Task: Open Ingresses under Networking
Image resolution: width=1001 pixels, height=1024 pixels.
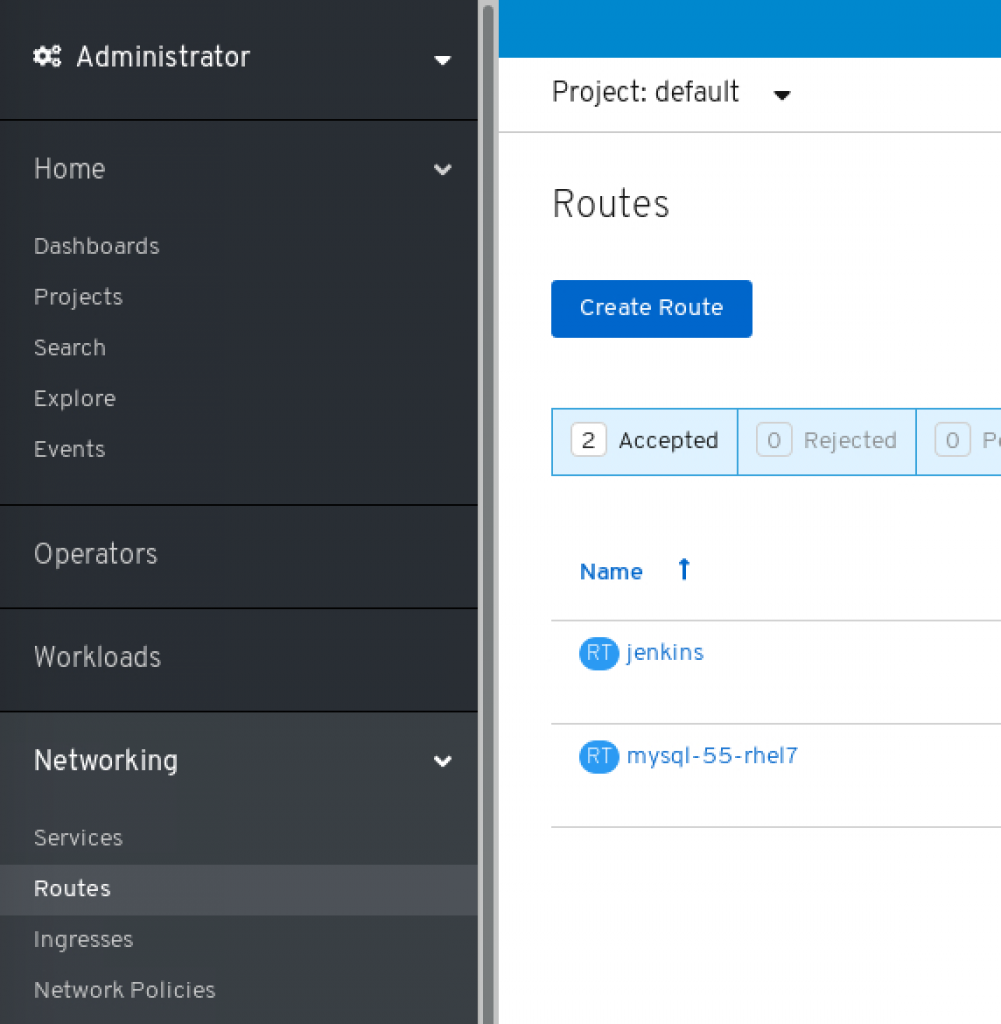Action: pyautogui.click(x=84, y=940)
